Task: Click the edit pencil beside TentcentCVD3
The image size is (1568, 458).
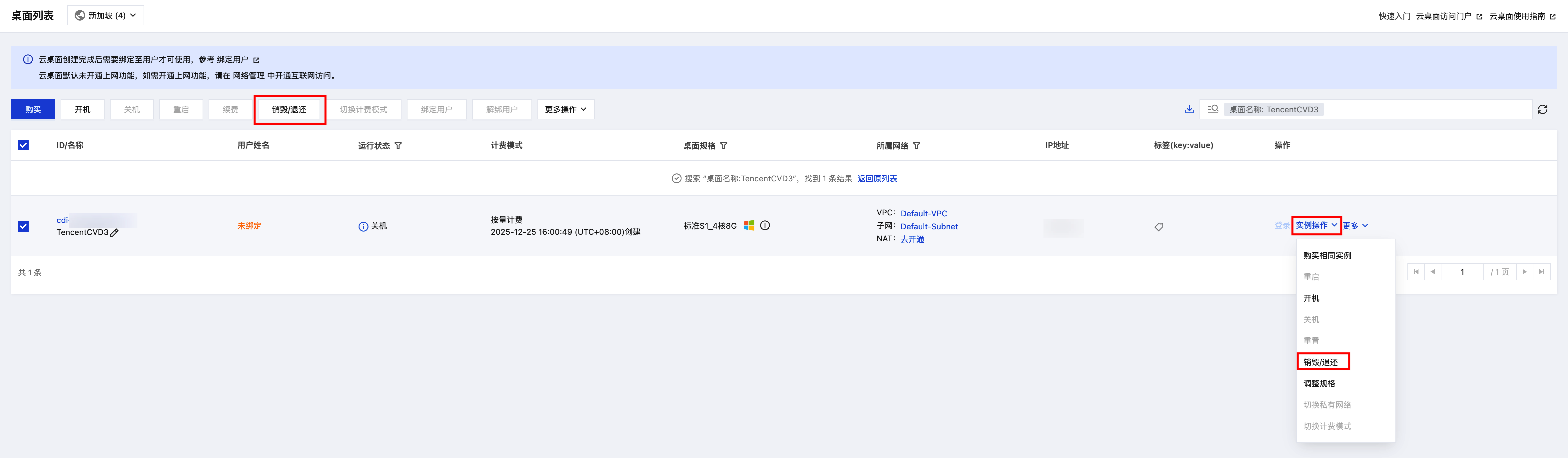Action: tap(114, 233)
